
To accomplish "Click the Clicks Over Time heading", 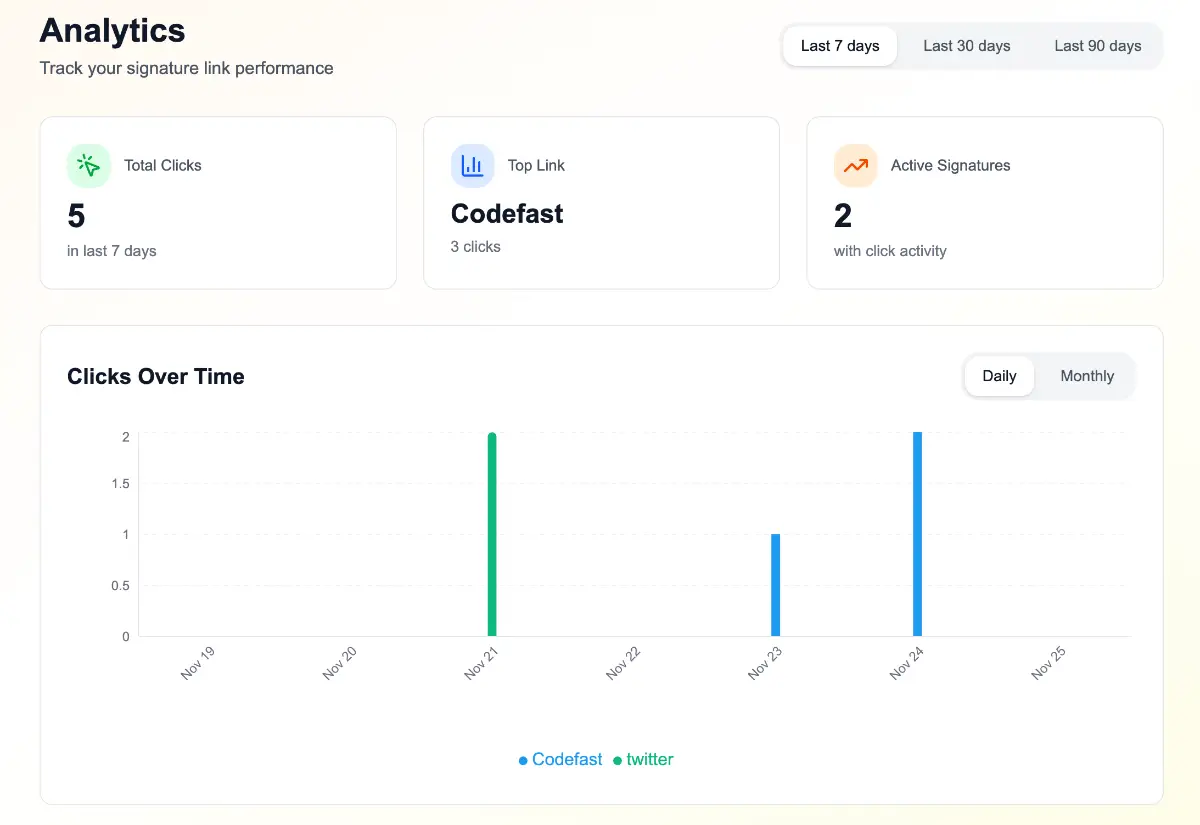I will click(x=156, y=377).
